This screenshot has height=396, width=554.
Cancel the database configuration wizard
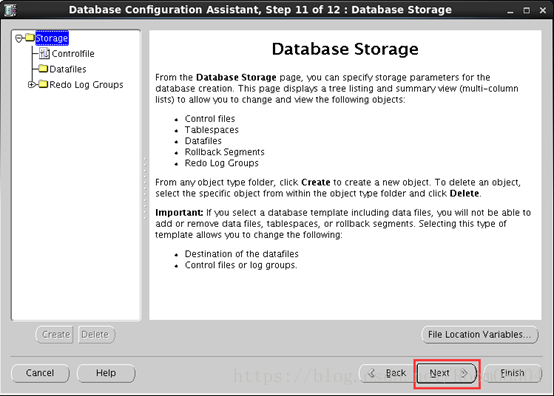click(40, 373)
